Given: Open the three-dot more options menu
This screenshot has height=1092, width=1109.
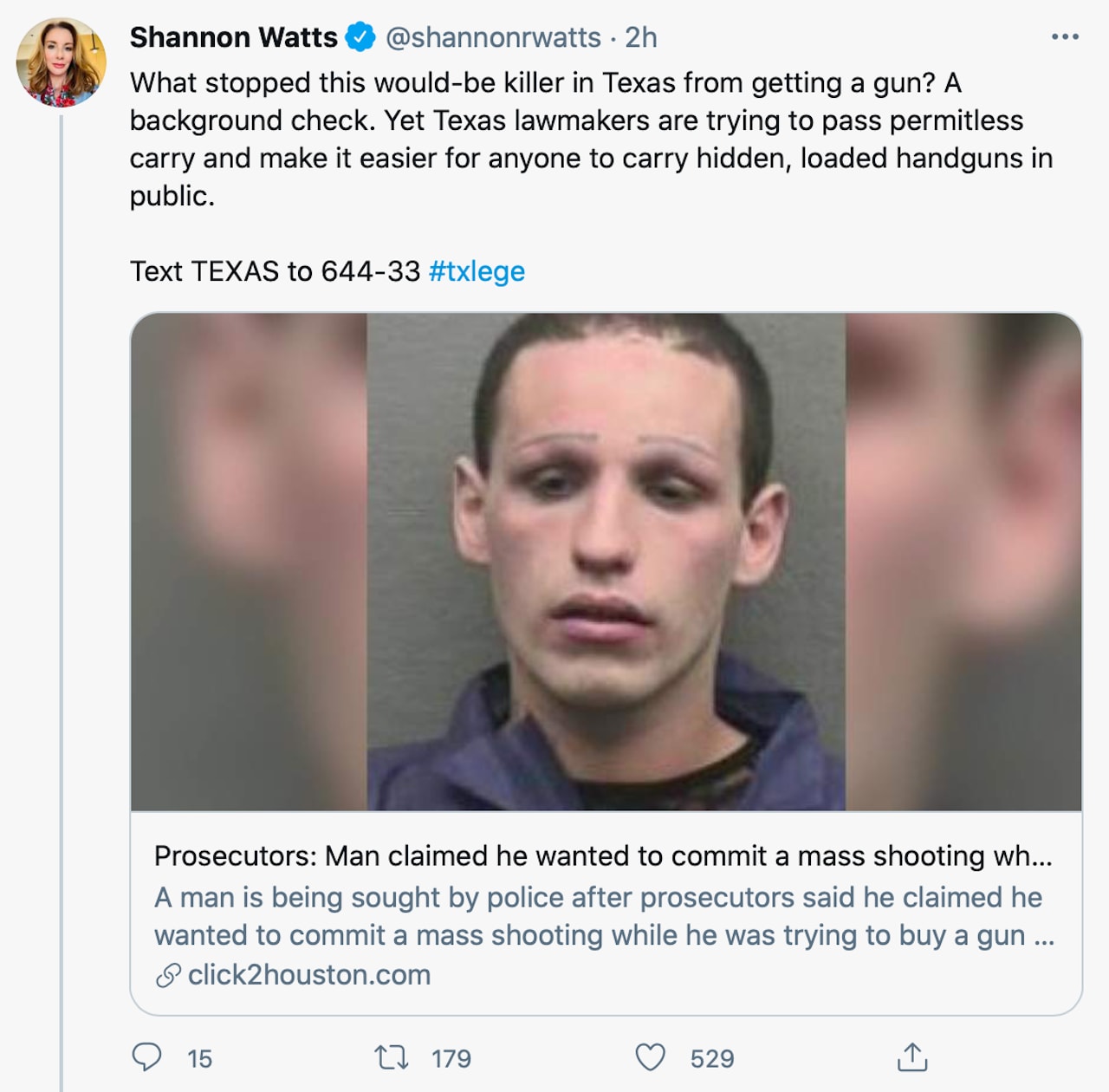Looking at the screenshot, I should click(x=1065, y=37).
